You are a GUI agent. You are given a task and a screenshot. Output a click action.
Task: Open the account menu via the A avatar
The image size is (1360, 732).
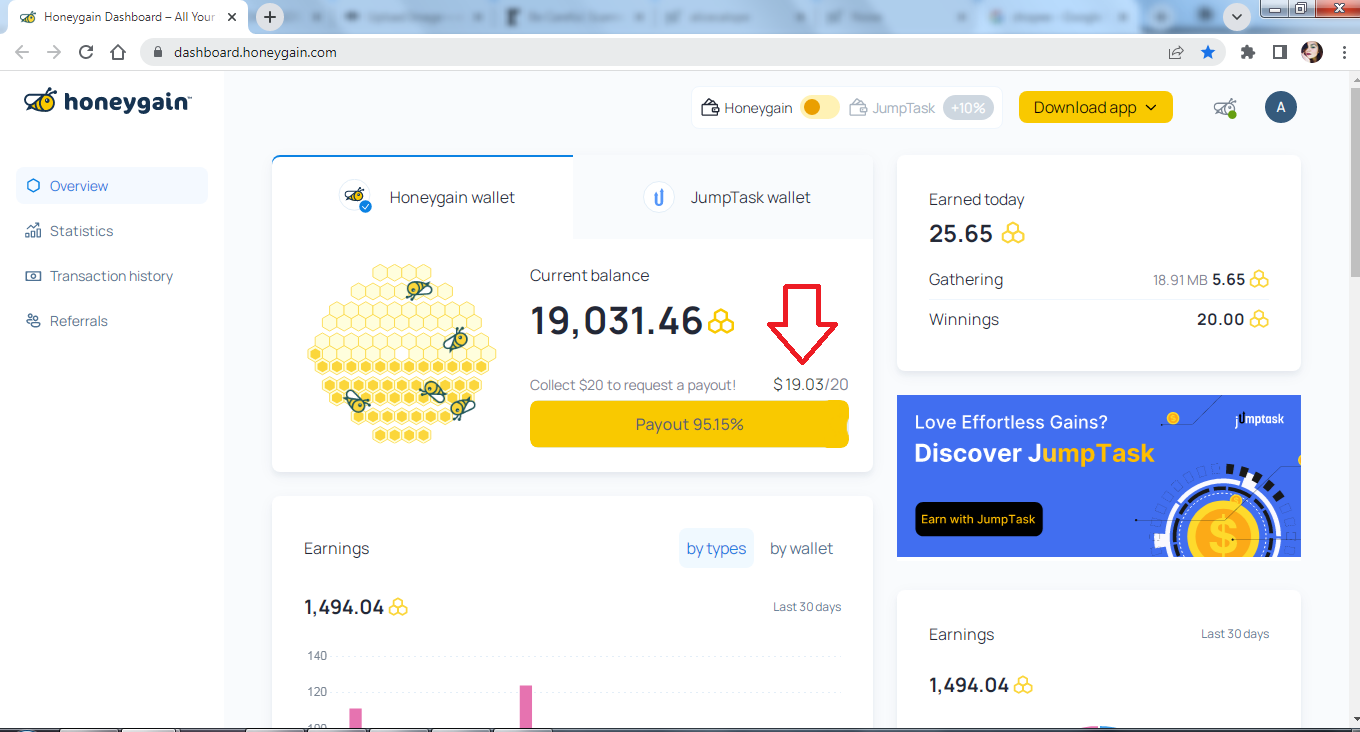click(x=1281, y=107)
